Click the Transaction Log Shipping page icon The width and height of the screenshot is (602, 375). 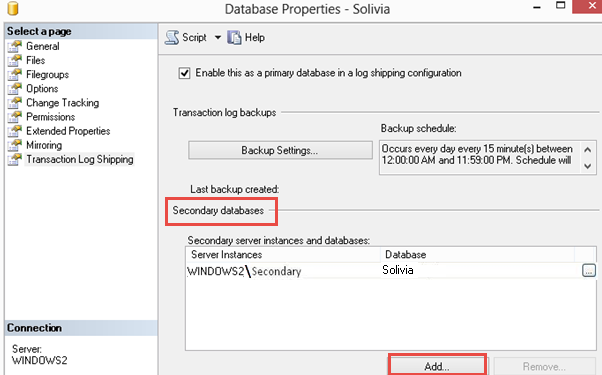coord(15,159)
